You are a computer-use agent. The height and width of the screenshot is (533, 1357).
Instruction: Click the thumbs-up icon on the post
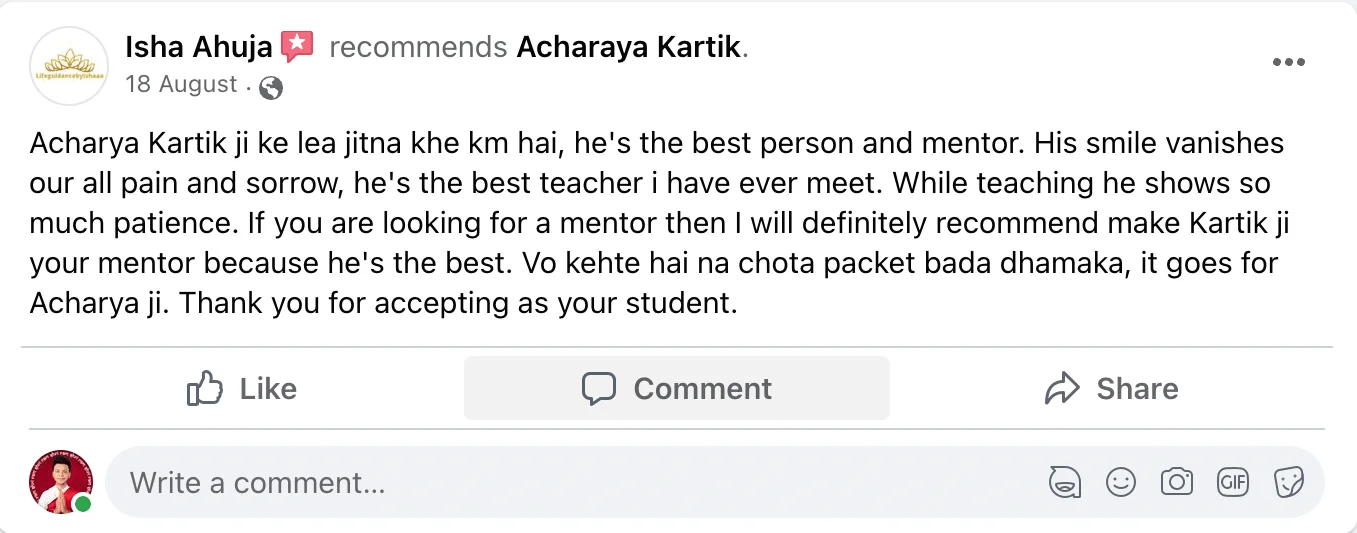coord(204,388)
